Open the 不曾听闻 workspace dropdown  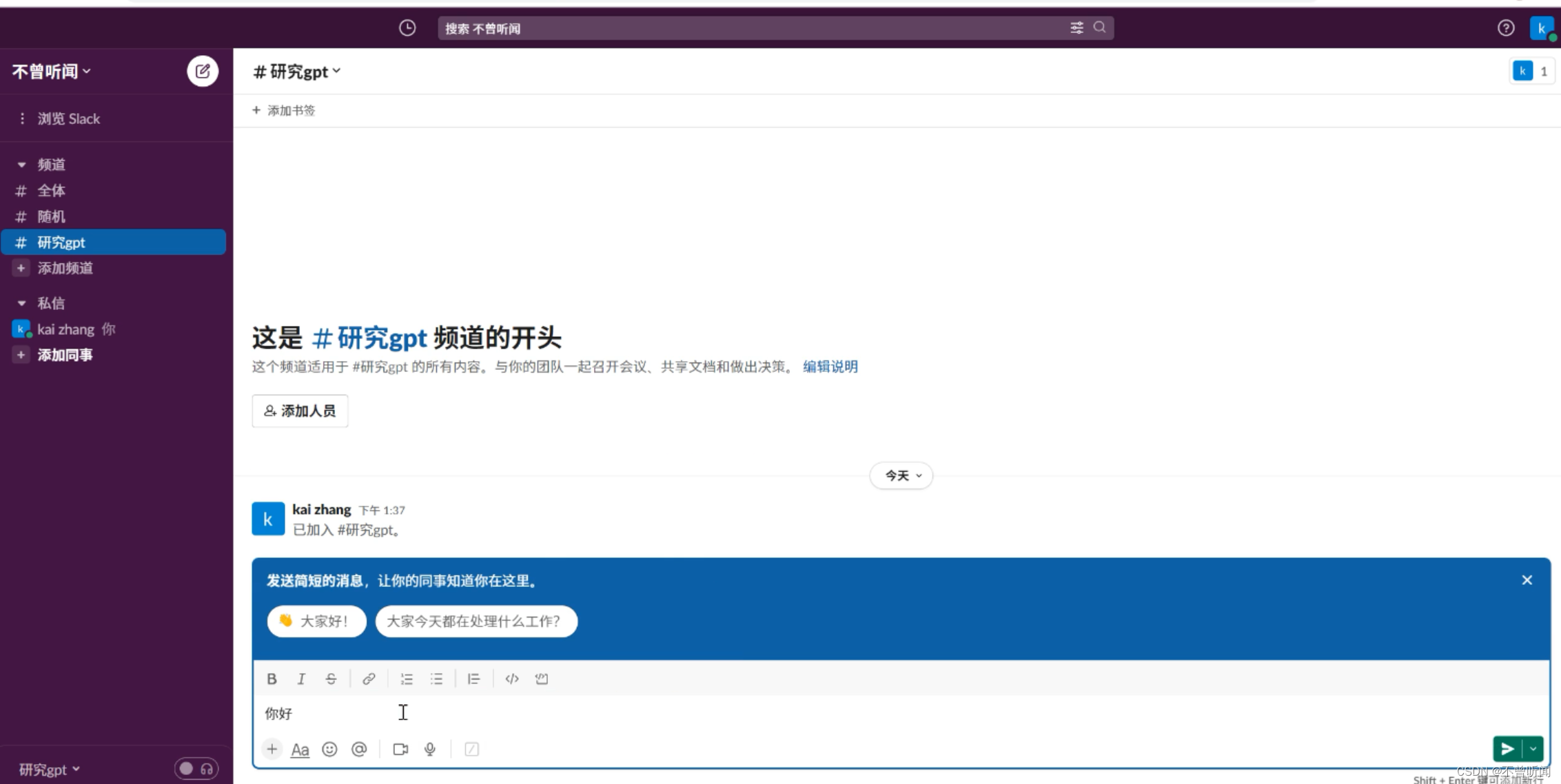[x=52, y=71]
